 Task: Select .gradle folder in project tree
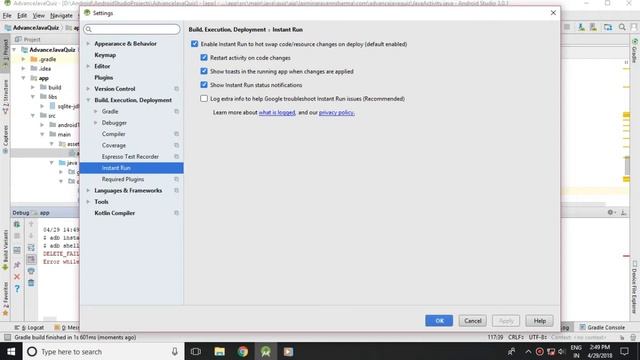click(x=47, y=59)
